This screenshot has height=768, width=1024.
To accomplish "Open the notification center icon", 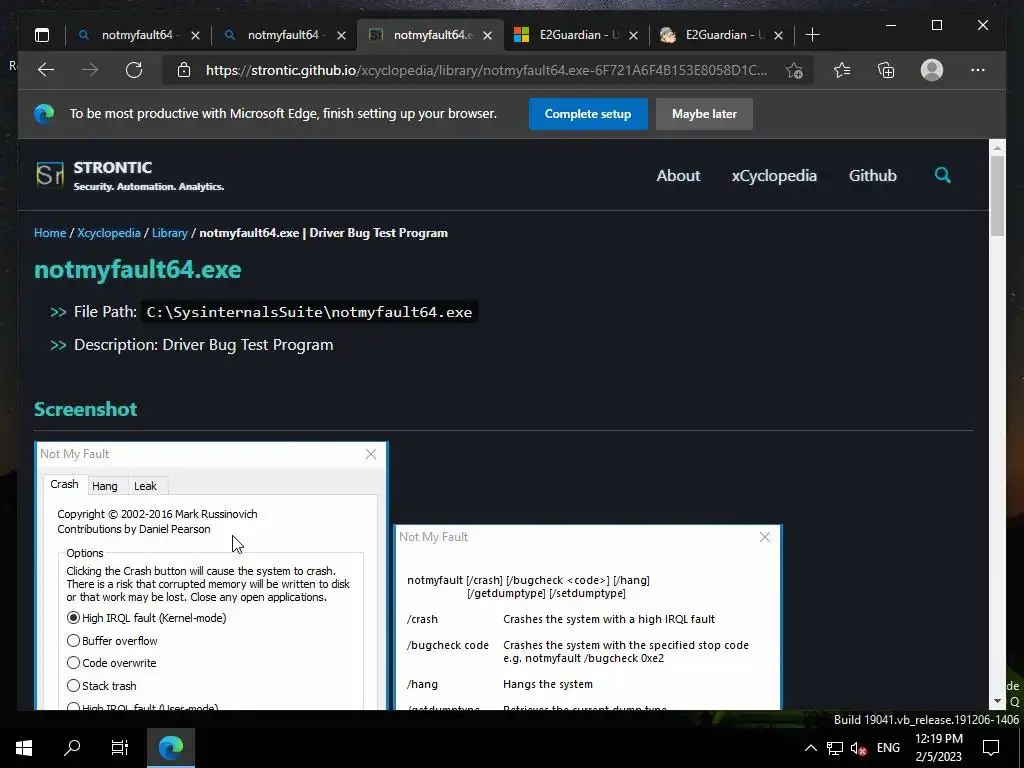I will pos(991,748).
